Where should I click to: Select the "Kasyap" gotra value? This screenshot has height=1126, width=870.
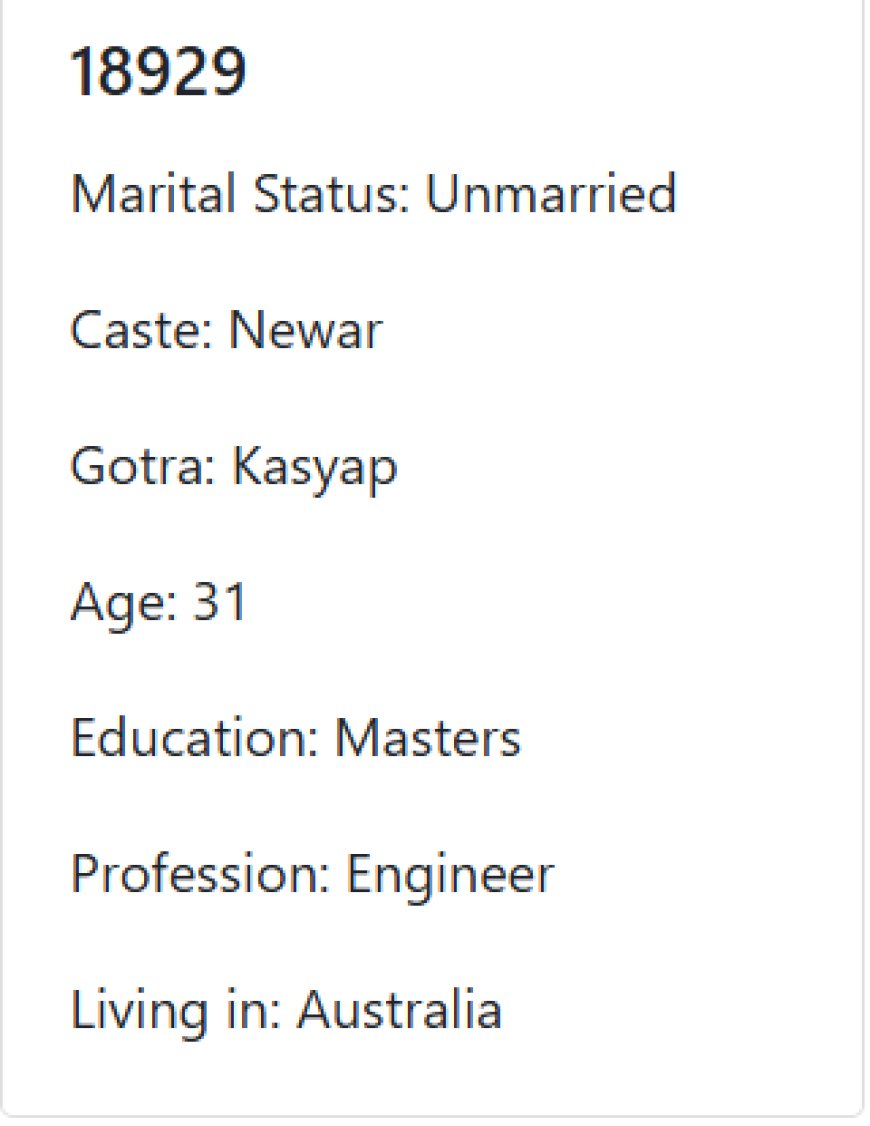(314, 469)
